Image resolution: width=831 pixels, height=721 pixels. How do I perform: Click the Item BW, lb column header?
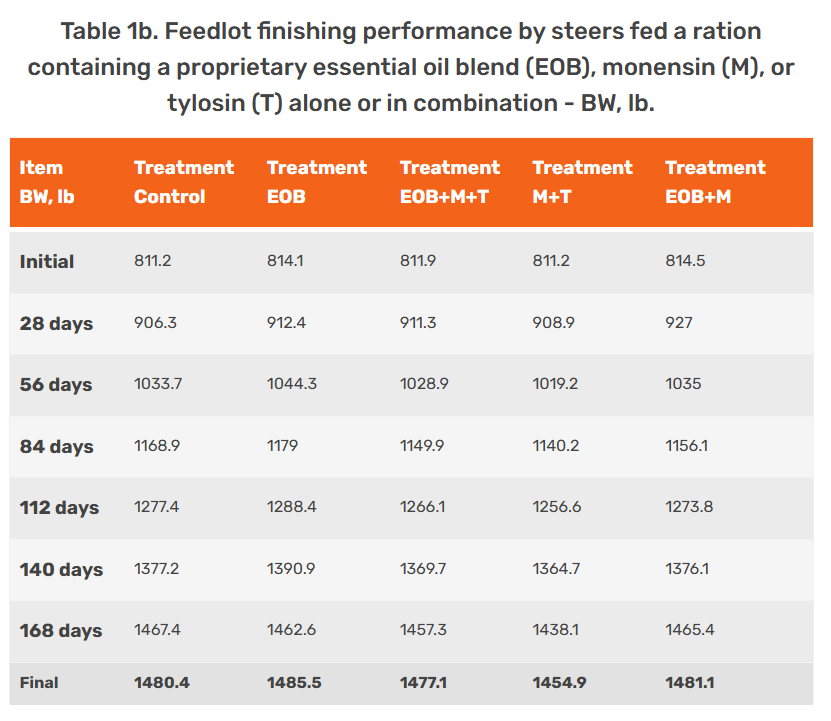(47, 182)
